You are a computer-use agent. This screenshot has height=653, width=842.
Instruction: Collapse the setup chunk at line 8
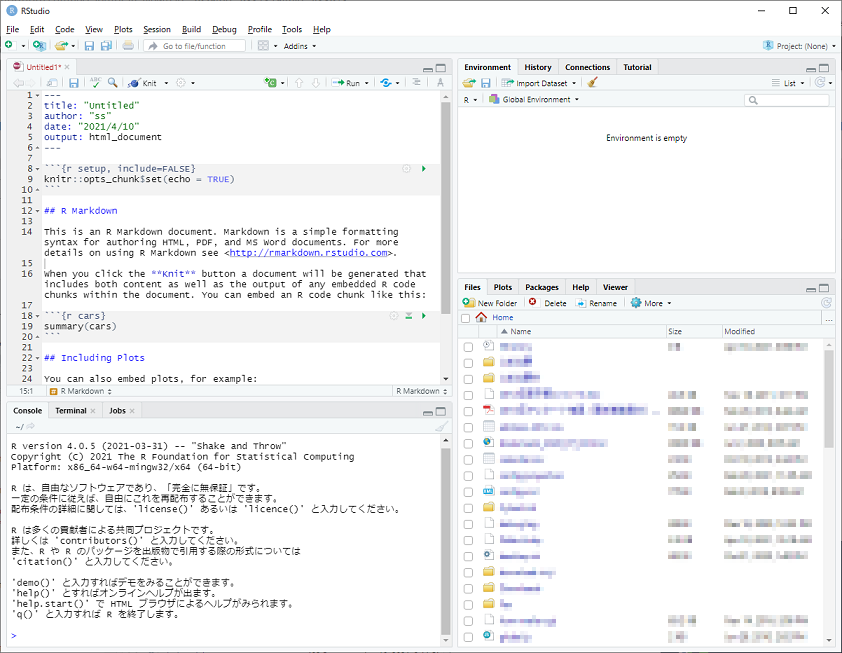click(38, 169)
